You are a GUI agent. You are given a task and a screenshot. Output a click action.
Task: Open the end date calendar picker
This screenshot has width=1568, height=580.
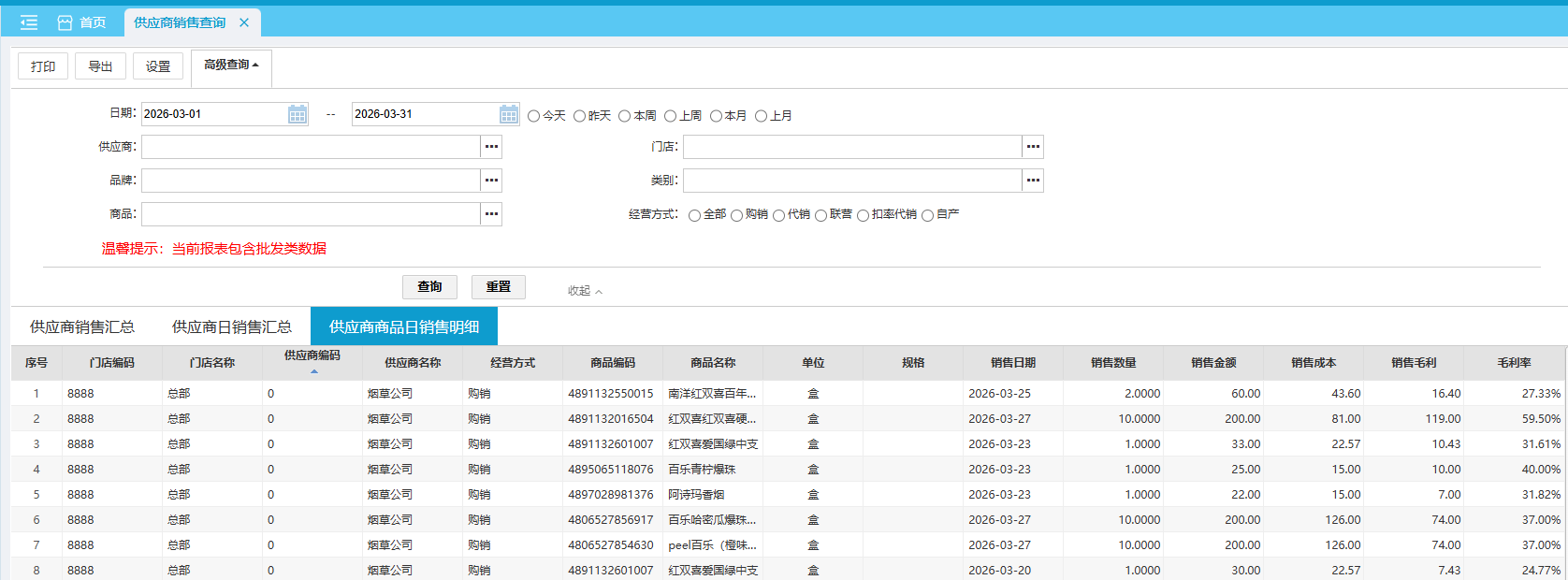click(508, 114)
